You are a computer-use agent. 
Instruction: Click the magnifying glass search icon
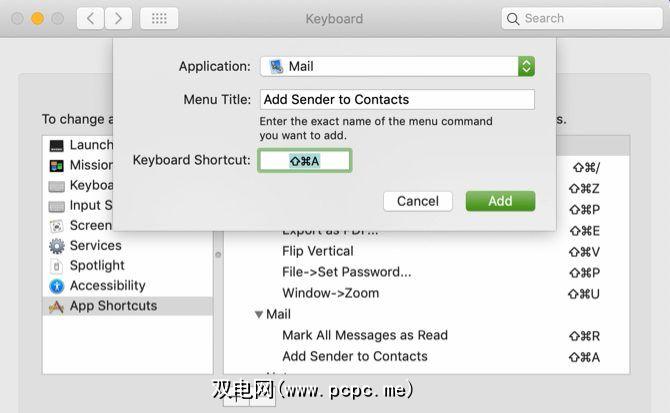coord(512,19)
